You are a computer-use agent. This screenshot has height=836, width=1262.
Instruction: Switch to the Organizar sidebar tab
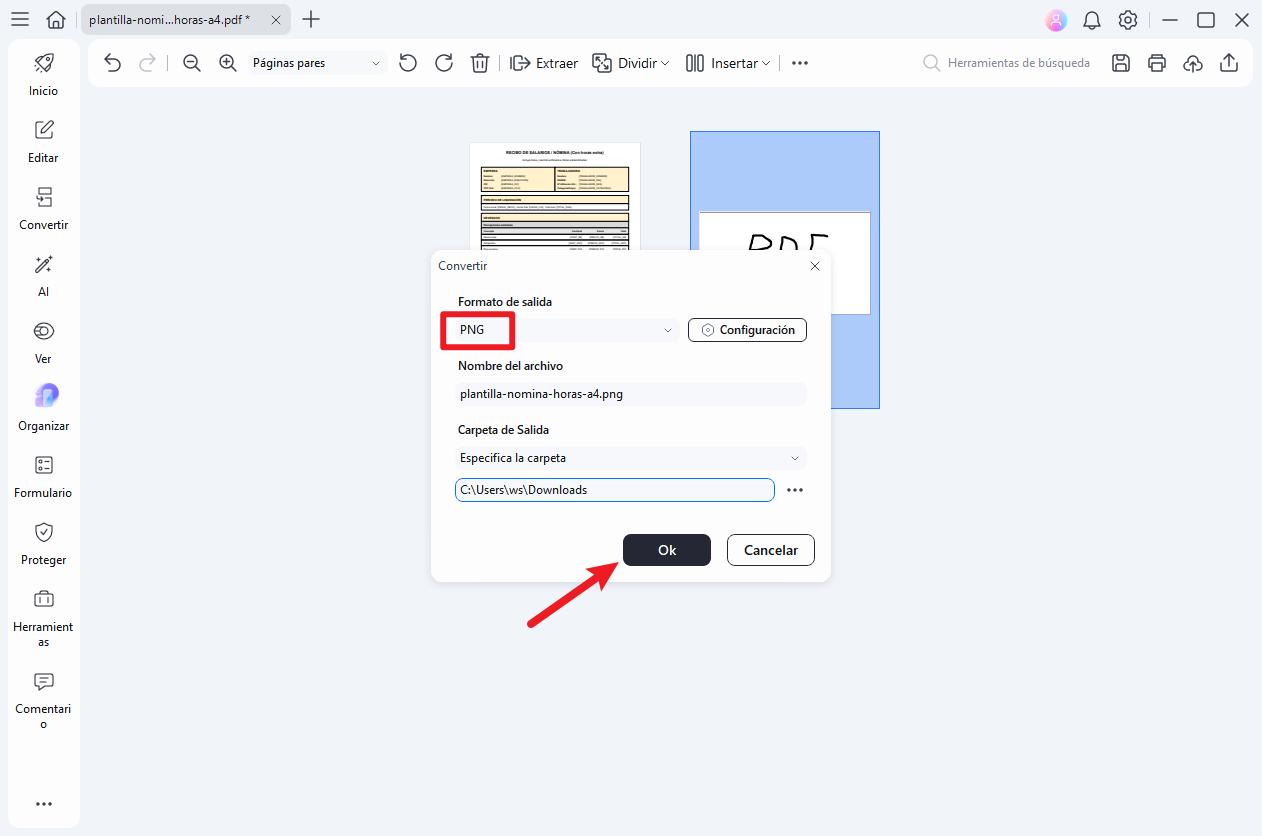point(44,409)
